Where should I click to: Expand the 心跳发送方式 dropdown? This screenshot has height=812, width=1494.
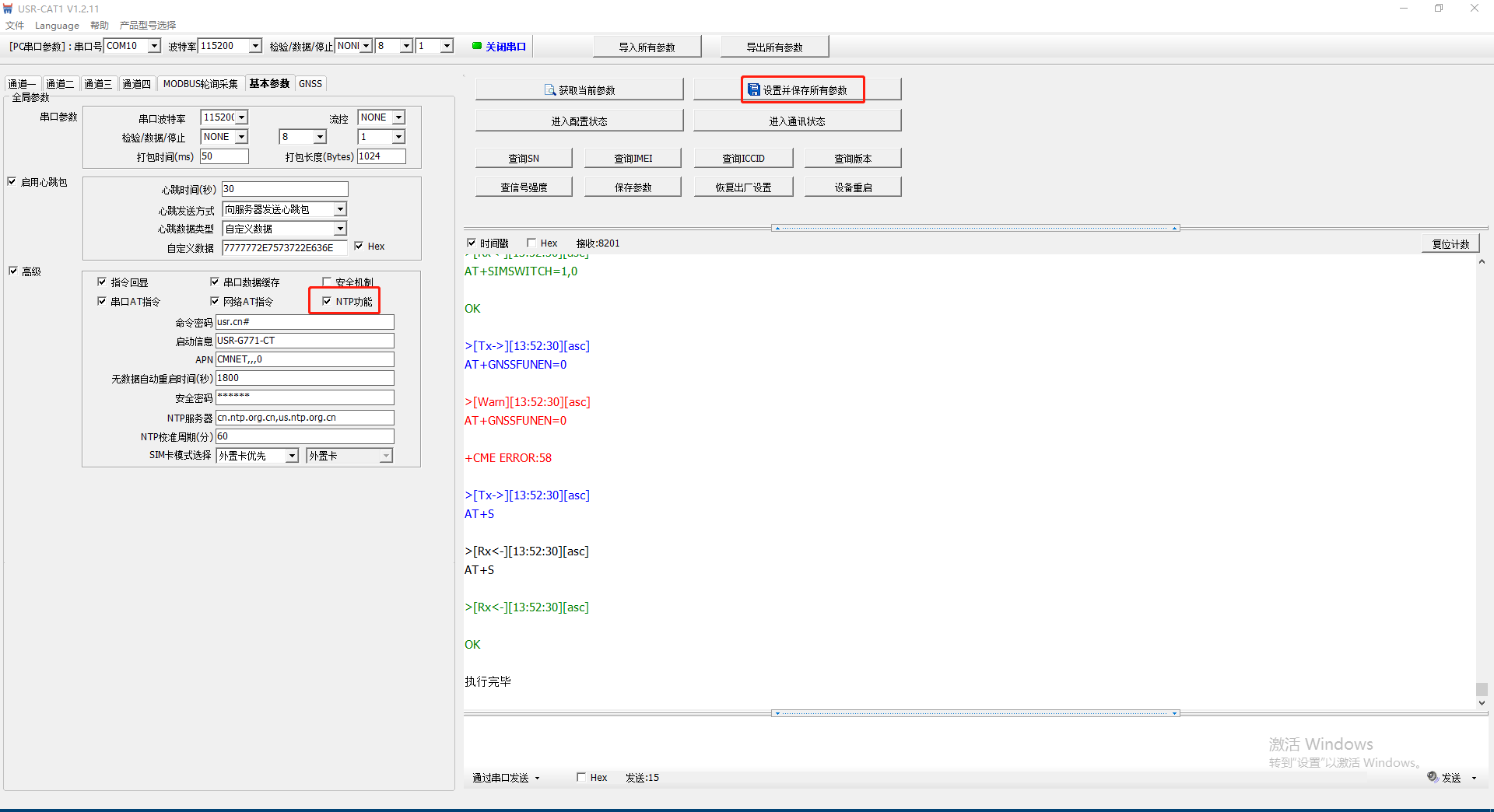[340, 209]
